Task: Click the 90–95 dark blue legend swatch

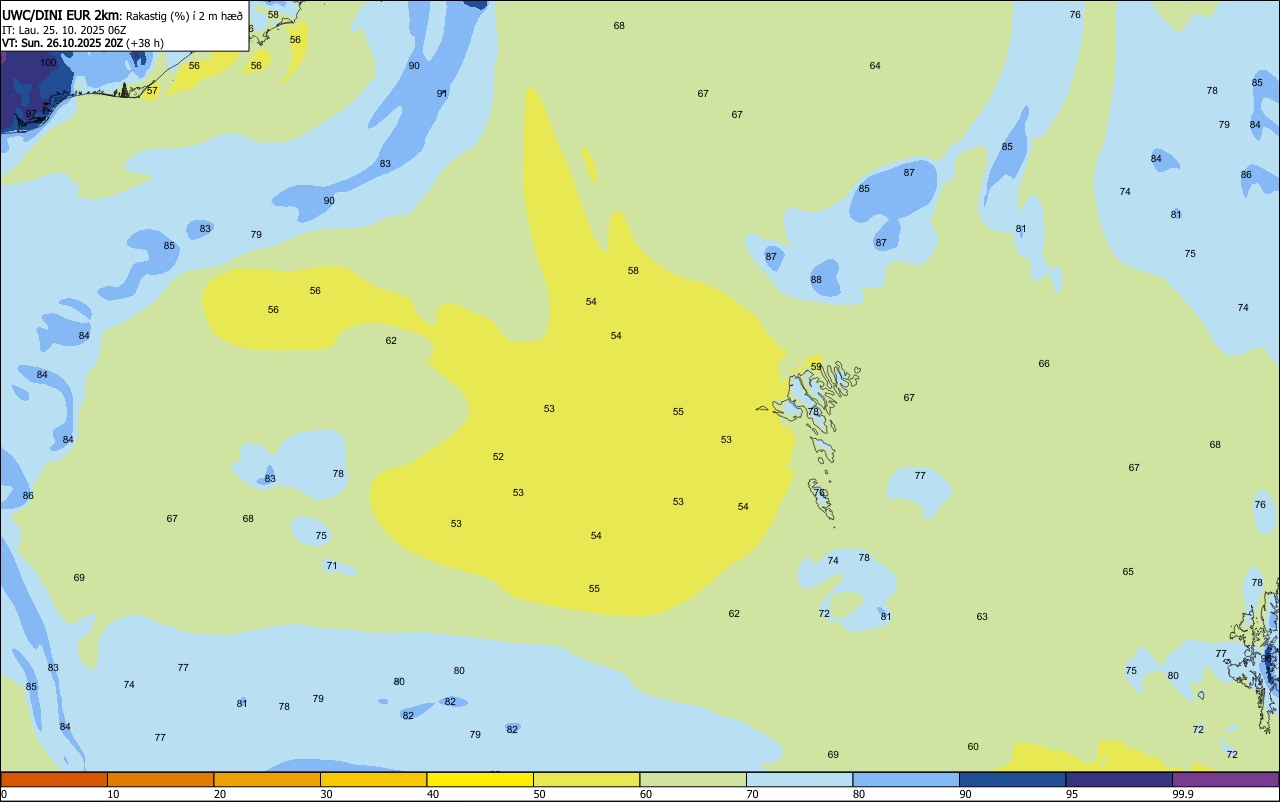Action: click(x=1012, y=779)
